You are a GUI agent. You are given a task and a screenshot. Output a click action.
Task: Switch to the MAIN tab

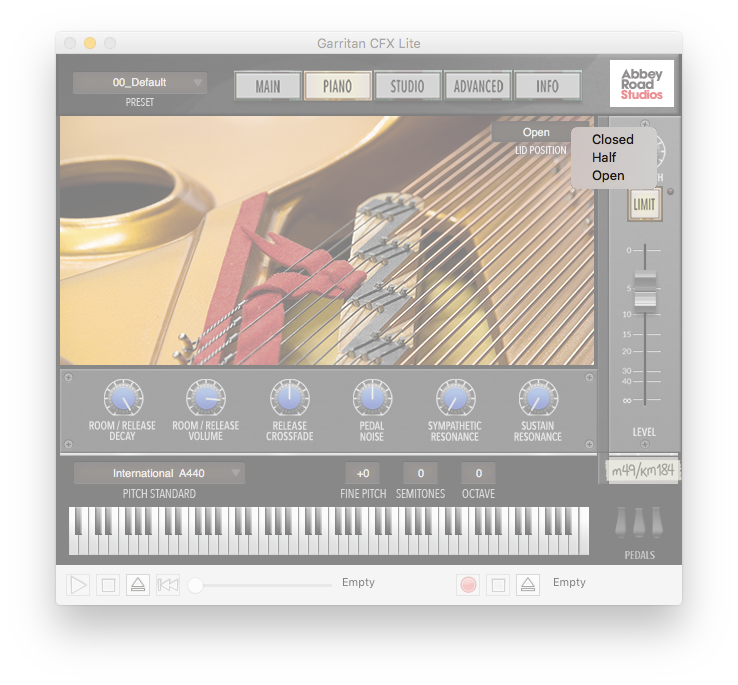[268, 86]
